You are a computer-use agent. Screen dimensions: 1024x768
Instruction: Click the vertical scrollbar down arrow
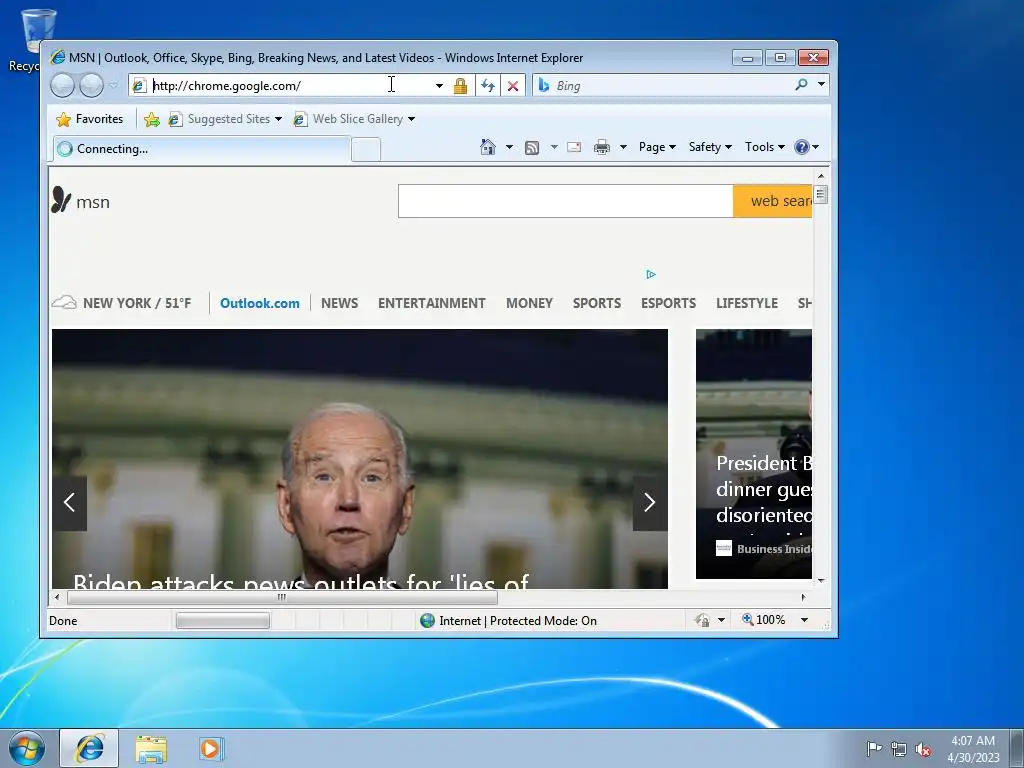pos(821,580)
